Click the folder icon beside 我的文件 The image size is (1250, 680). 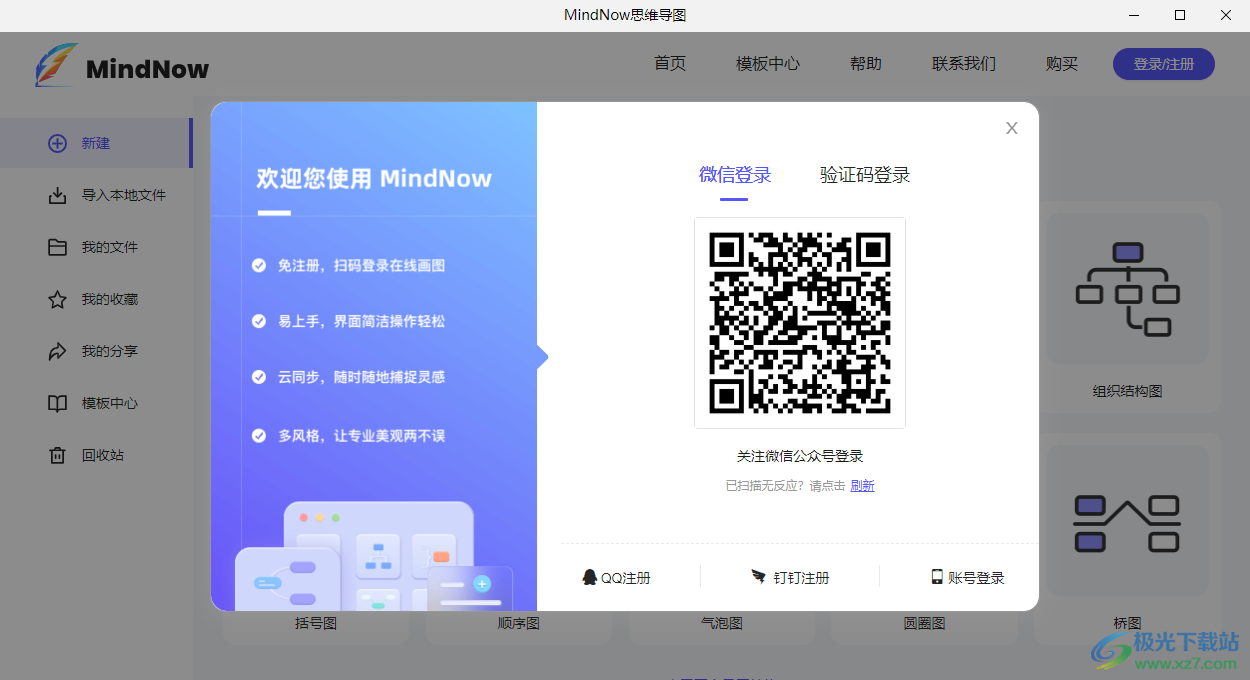tap(58, 247)
